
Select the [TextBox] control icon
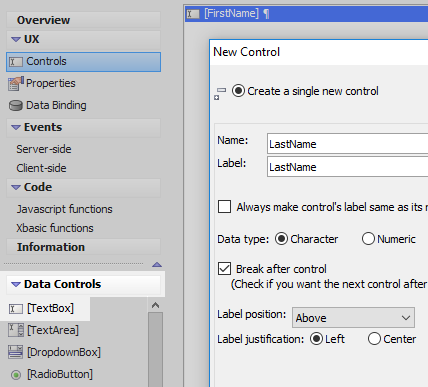click(16, 309)
